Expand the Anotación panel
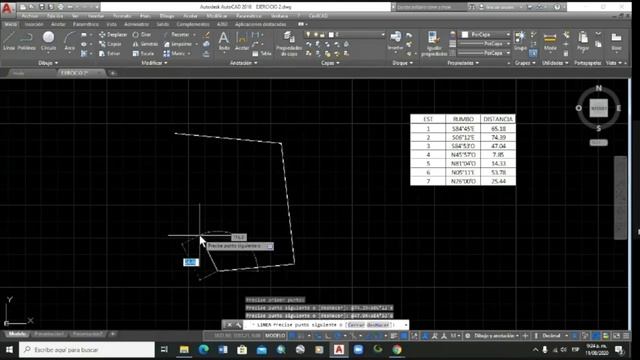 (x=243, y=63)
